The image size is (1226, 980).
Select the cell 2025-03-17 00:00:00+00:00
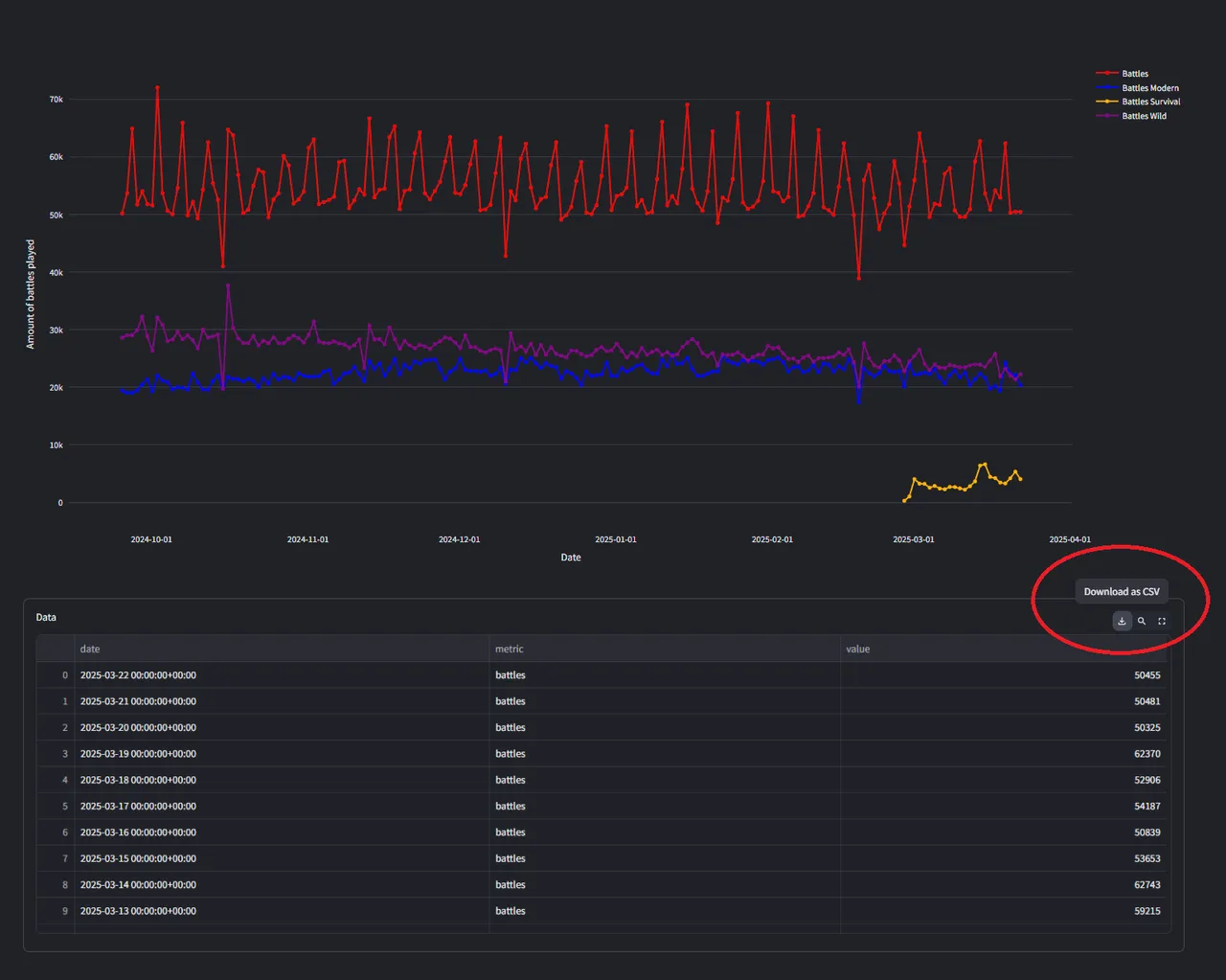(x=282, y=806)
